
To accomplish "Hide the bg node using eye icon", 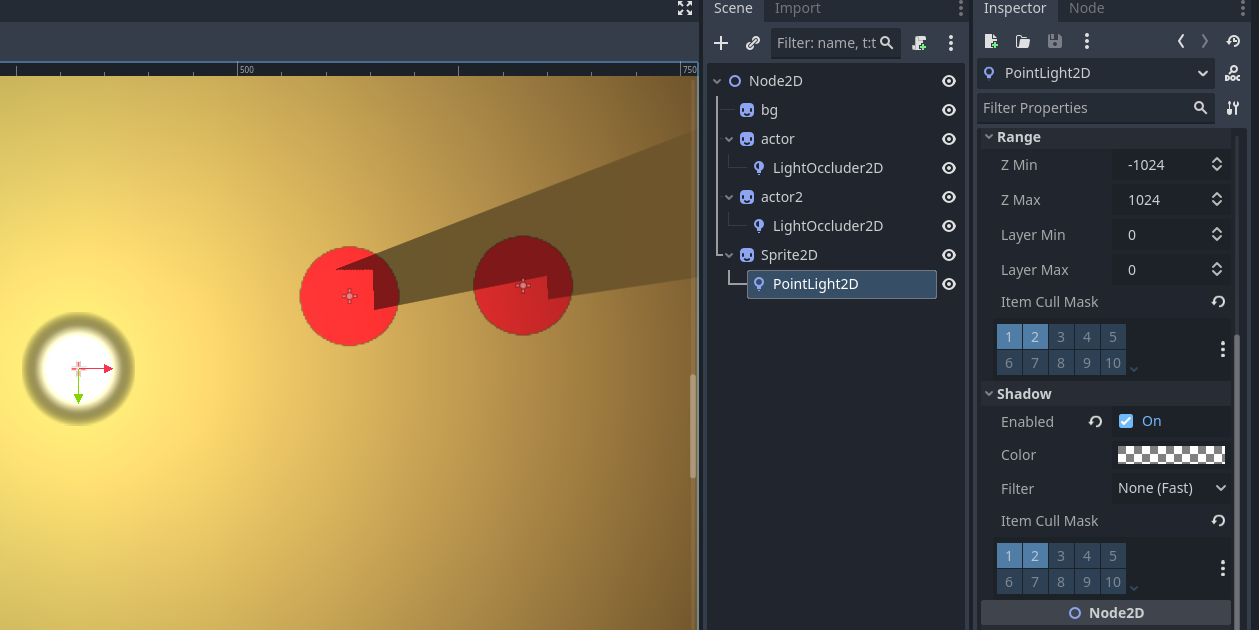I will click(x=949, y=110).
